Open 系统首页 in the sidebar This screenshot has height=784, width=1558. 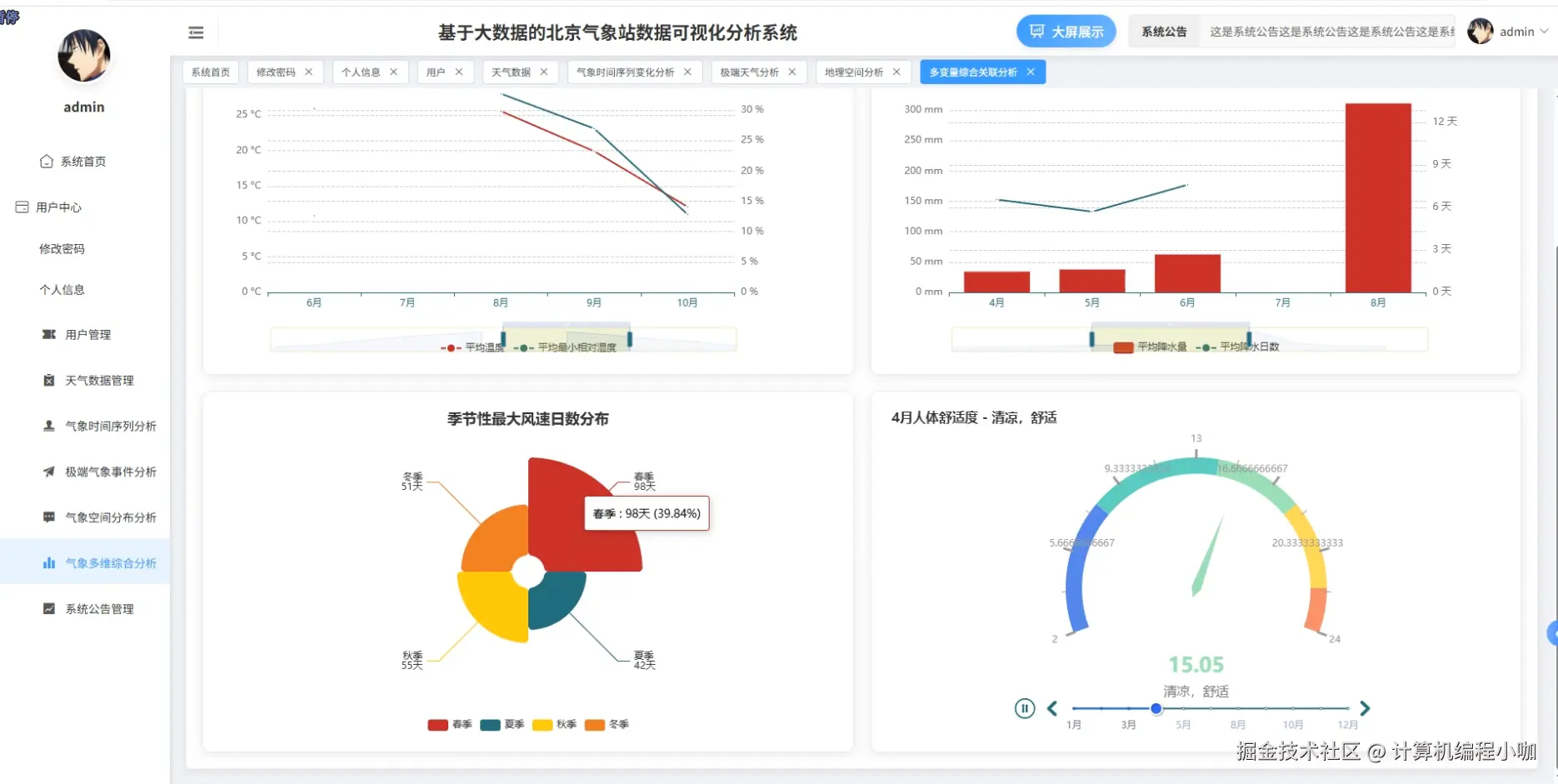[x=72, y=162]
